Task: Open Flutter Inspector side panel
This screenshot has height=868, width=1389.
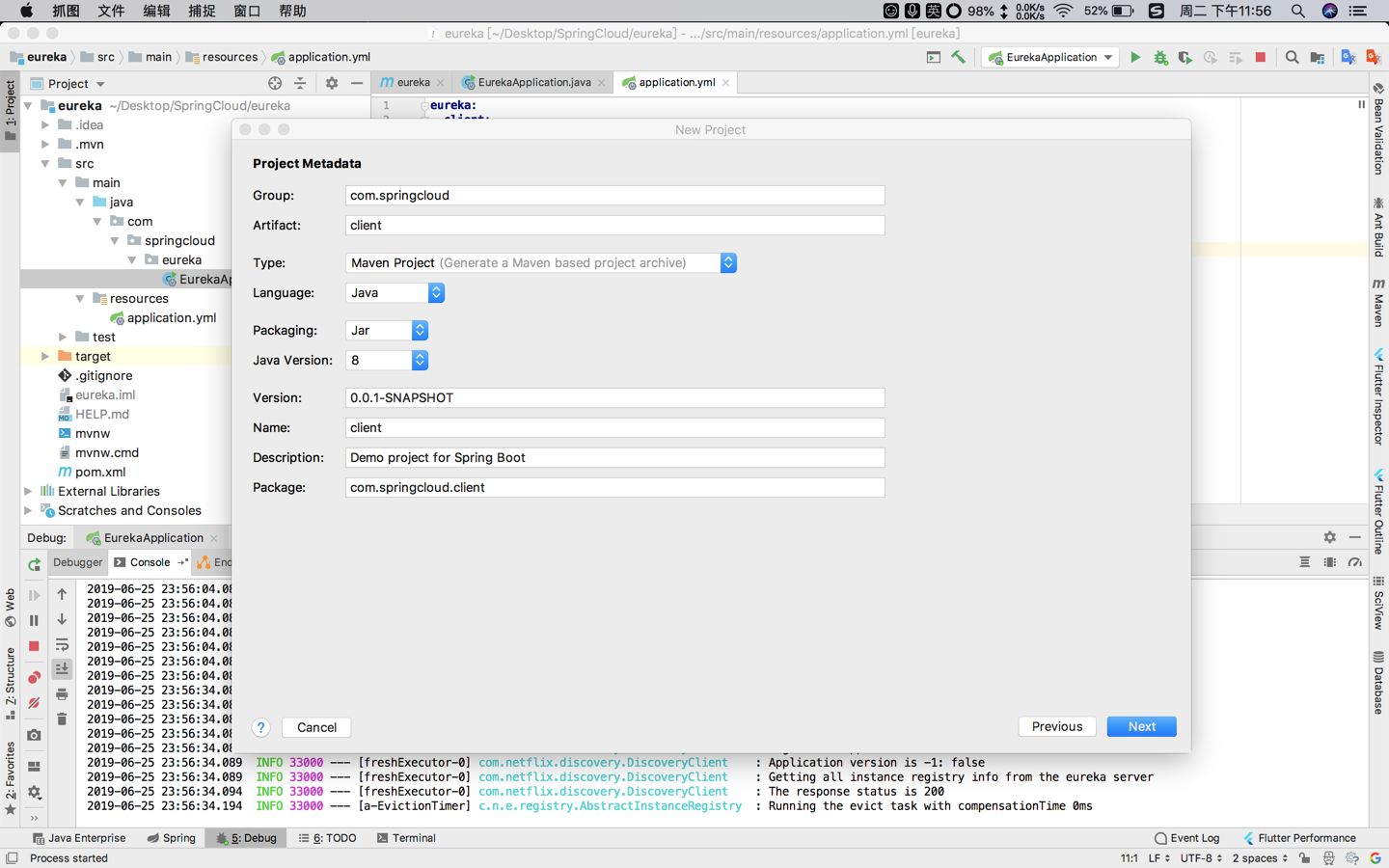Action: point(1378,396)
